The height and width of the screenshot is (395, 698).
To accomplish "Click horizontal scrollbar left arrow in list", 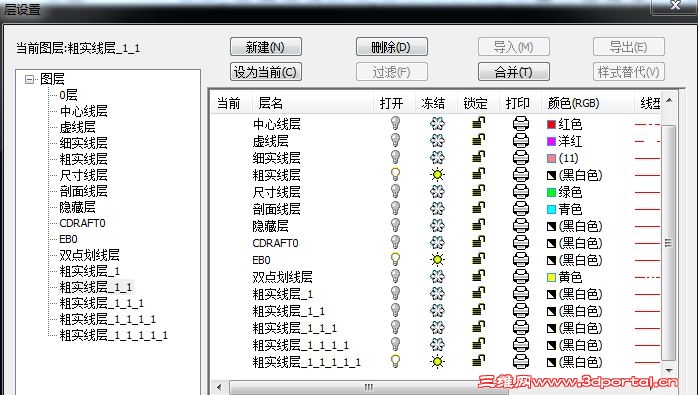I will point(219,387).
